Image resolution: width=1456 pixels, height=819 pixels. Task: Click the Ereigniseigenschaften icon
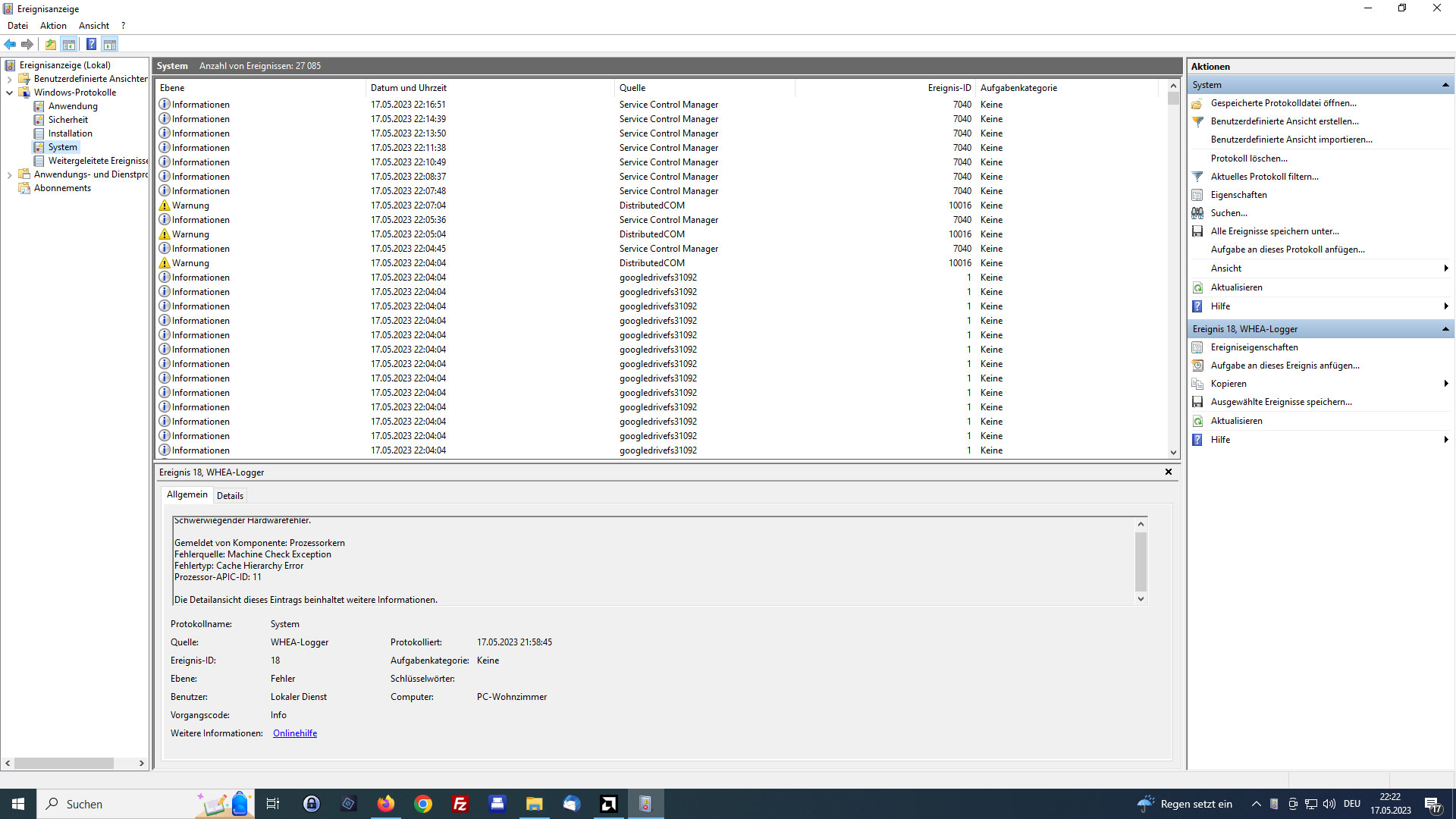[x=1197, y=347]
